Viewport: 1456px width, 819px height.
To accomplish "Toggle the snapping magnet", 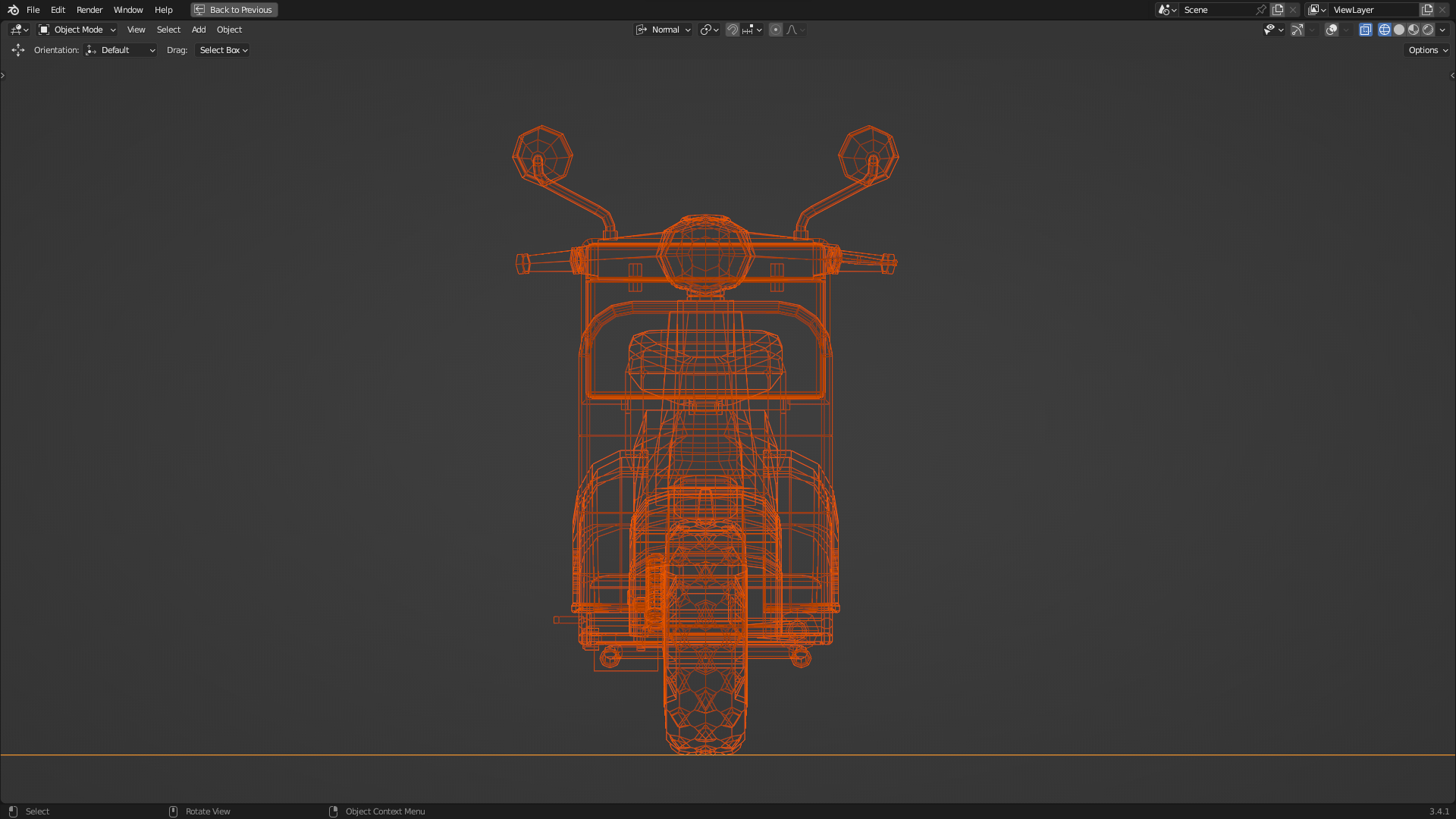I will pos(732,30).
